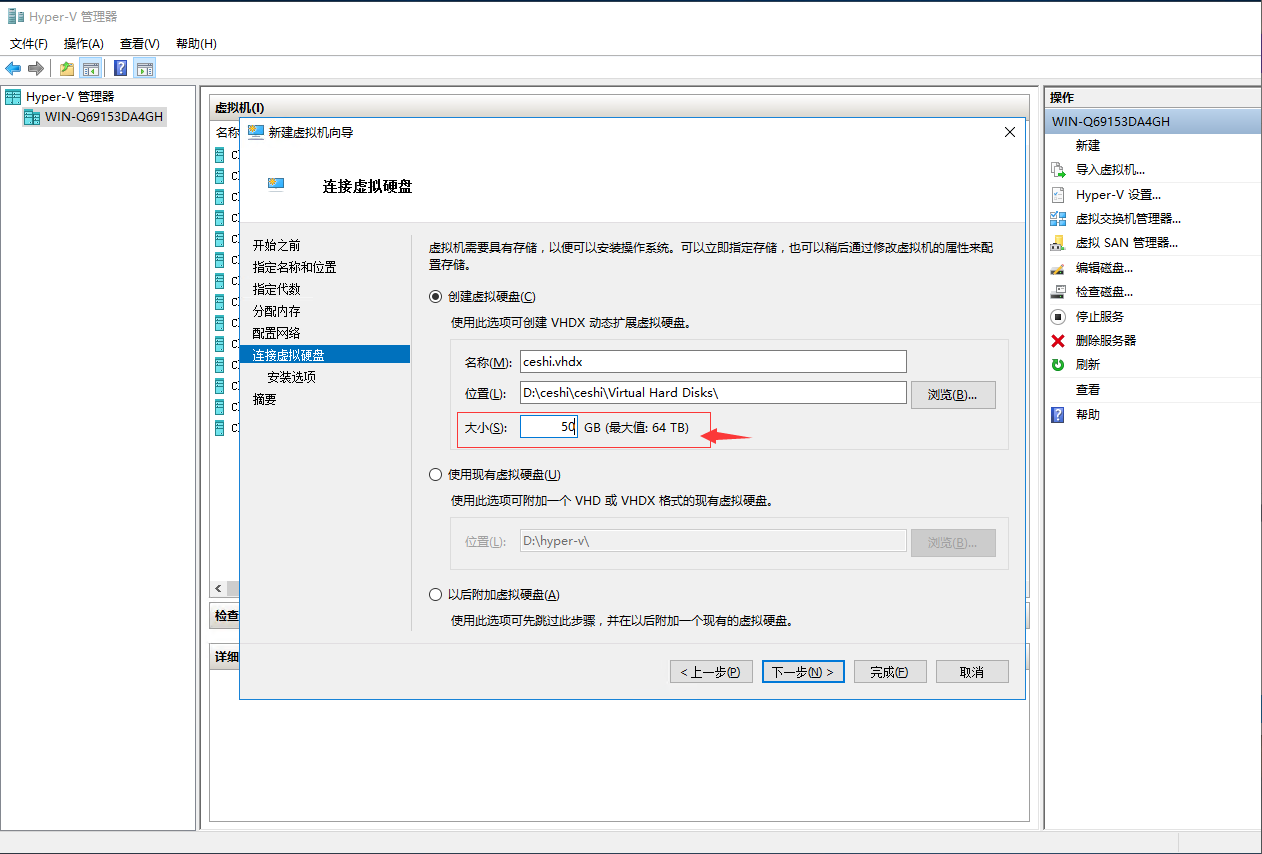
Task: Click 浏览(B) beside the location field
Action: coord(952,394)
